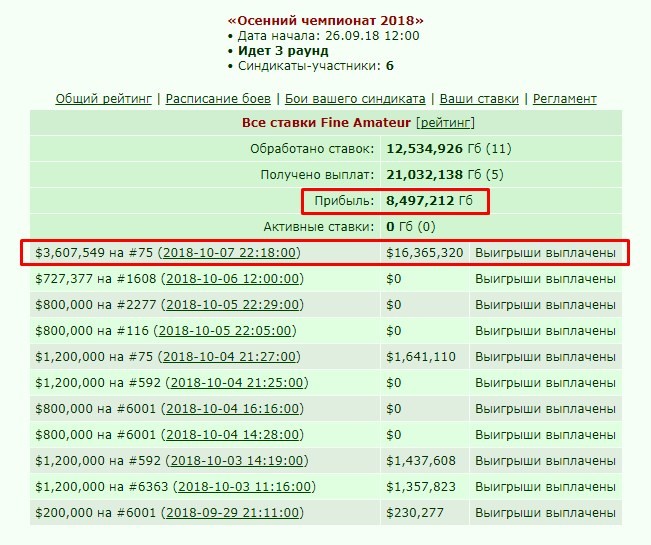Click bet amount $3,607,549 на #75

point(94,253)
